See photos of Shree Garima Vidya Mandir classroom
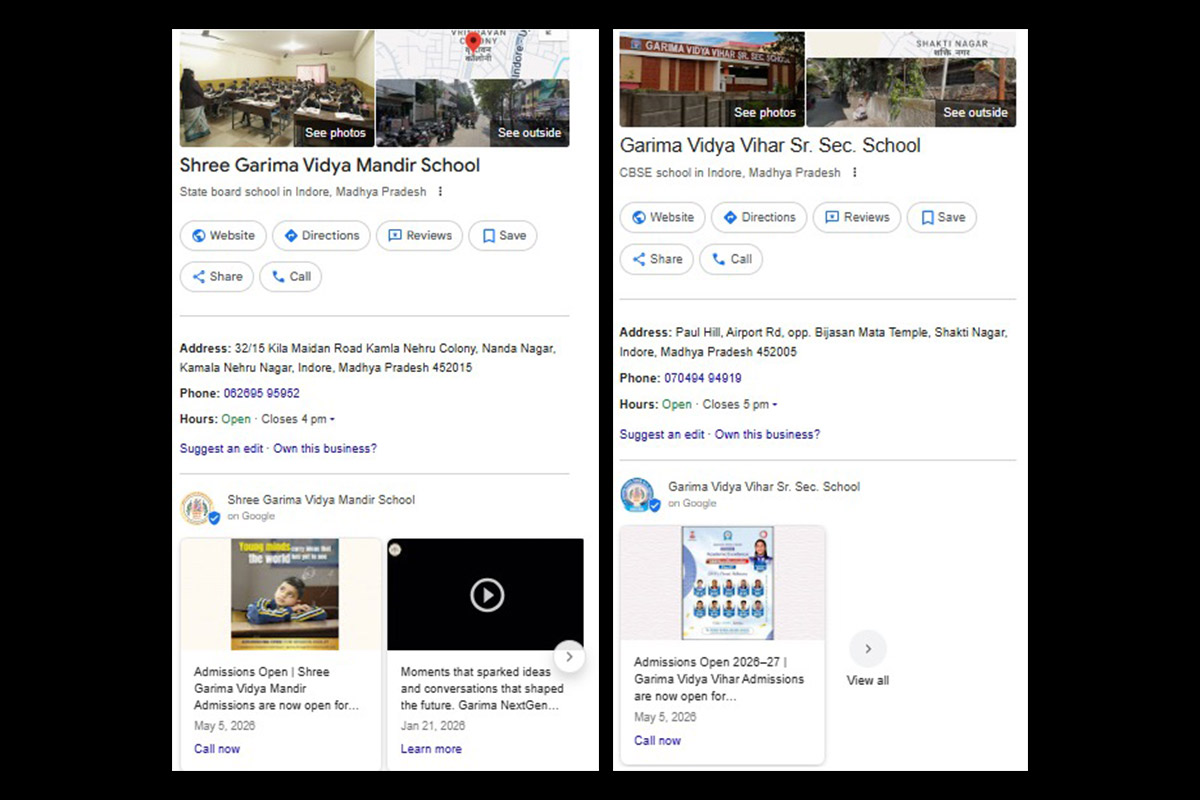 click(277, 88)
